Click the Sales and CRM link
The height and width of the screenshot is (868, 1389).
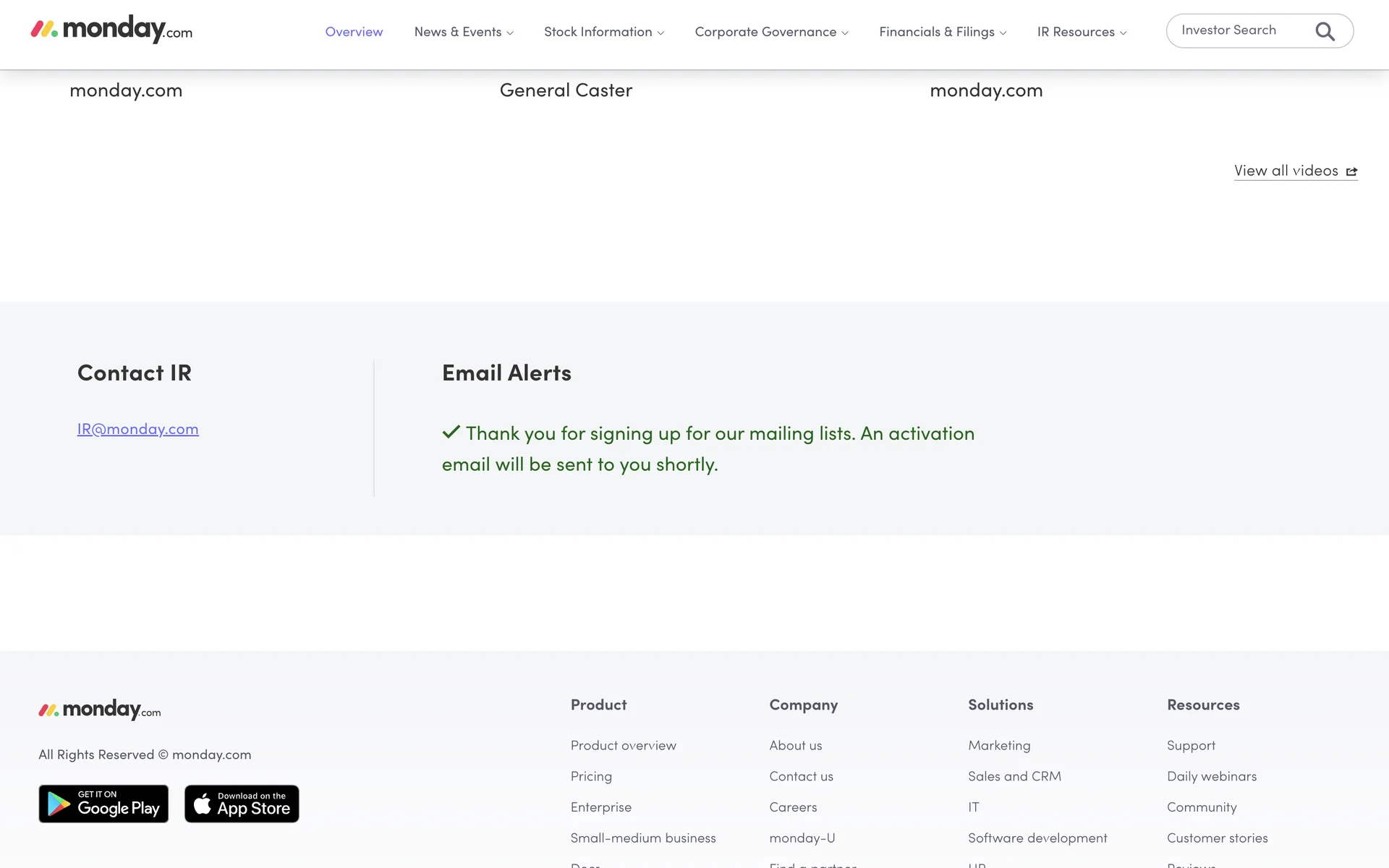click(x=1014, y=776)
